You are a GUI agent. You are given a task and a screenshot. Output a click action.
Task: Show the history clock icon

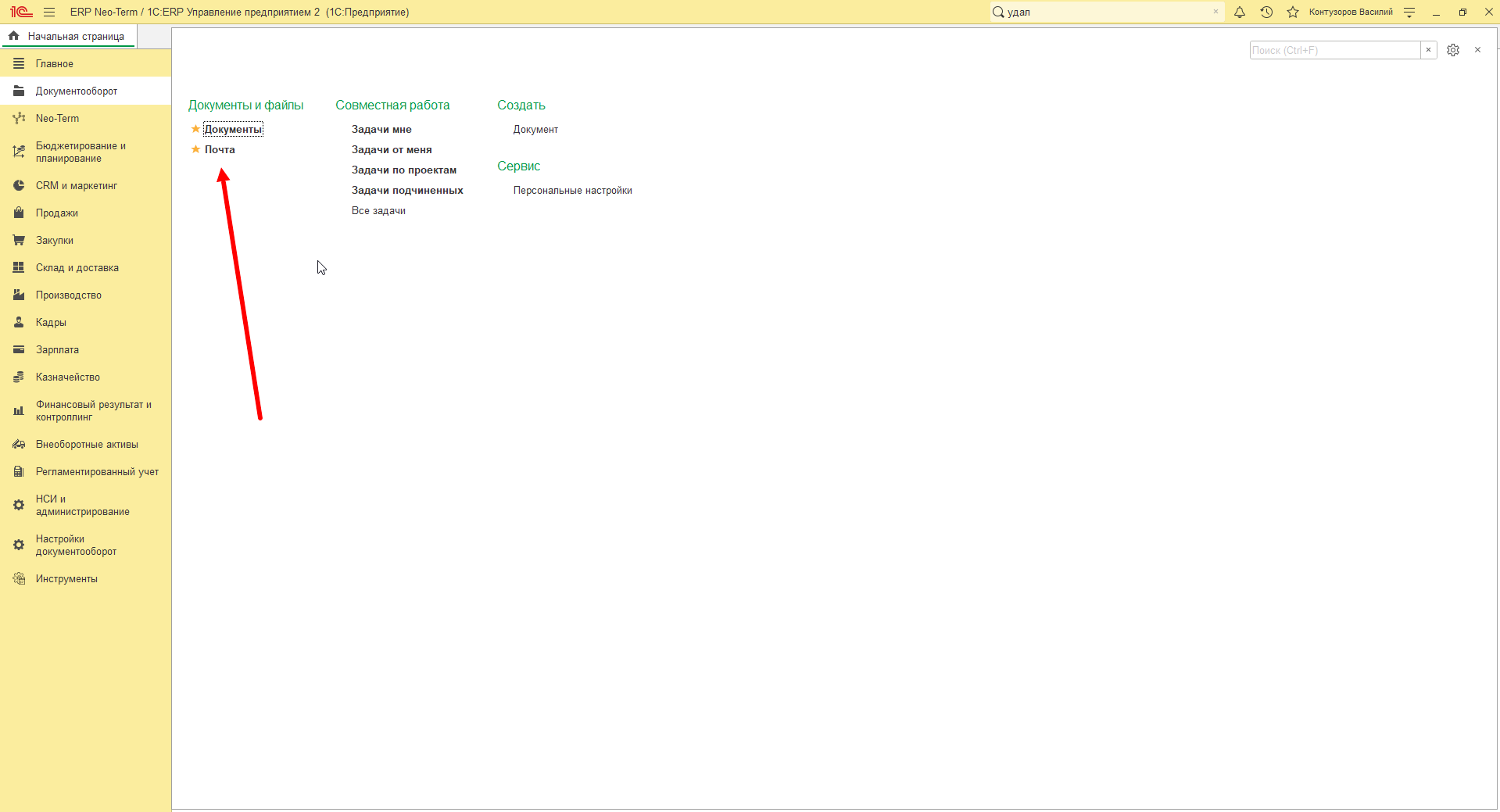[1266, 12]
